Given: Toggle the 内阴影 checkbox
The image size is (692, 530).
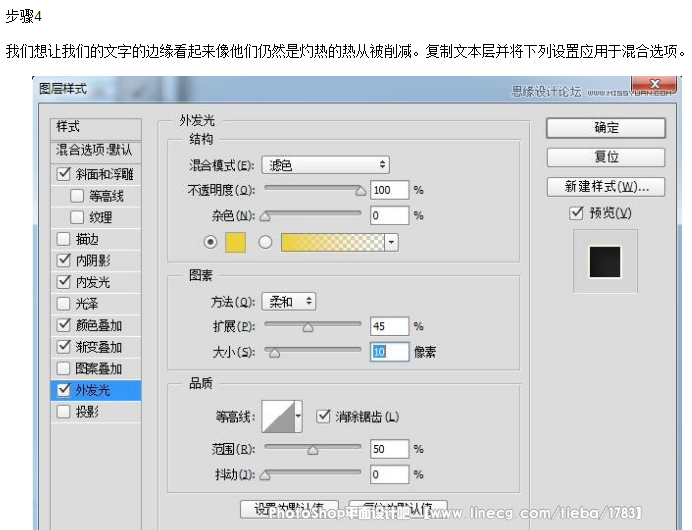Looking at the screenshot, I should 64,260.
